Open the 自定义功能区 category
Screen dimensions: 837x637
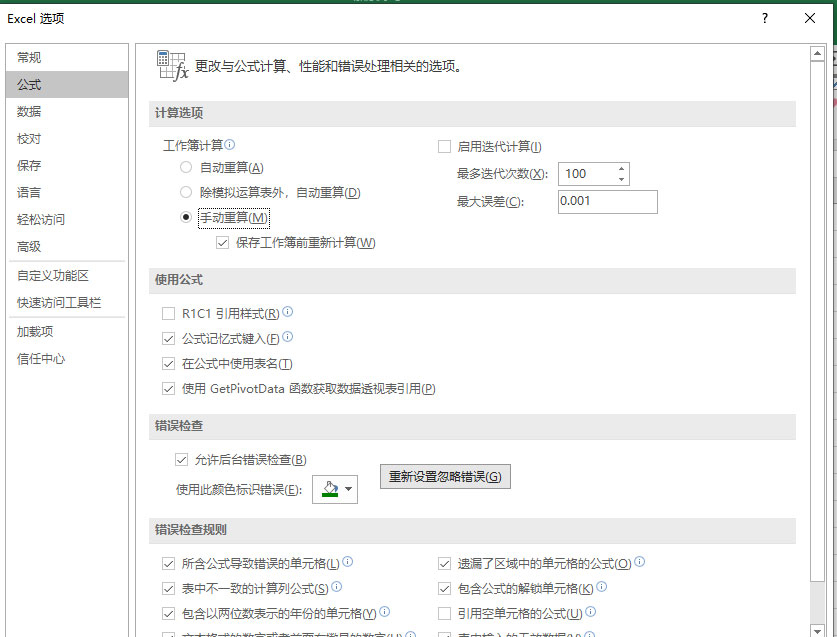(67, 275)
